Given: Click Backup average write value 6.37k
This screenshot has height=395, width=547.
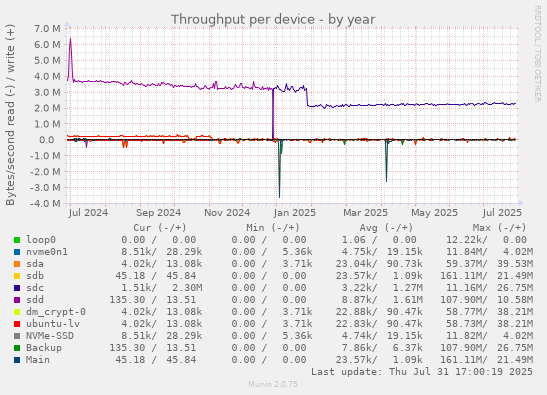Looking at the screenshot, I should (x=407, y=348).
